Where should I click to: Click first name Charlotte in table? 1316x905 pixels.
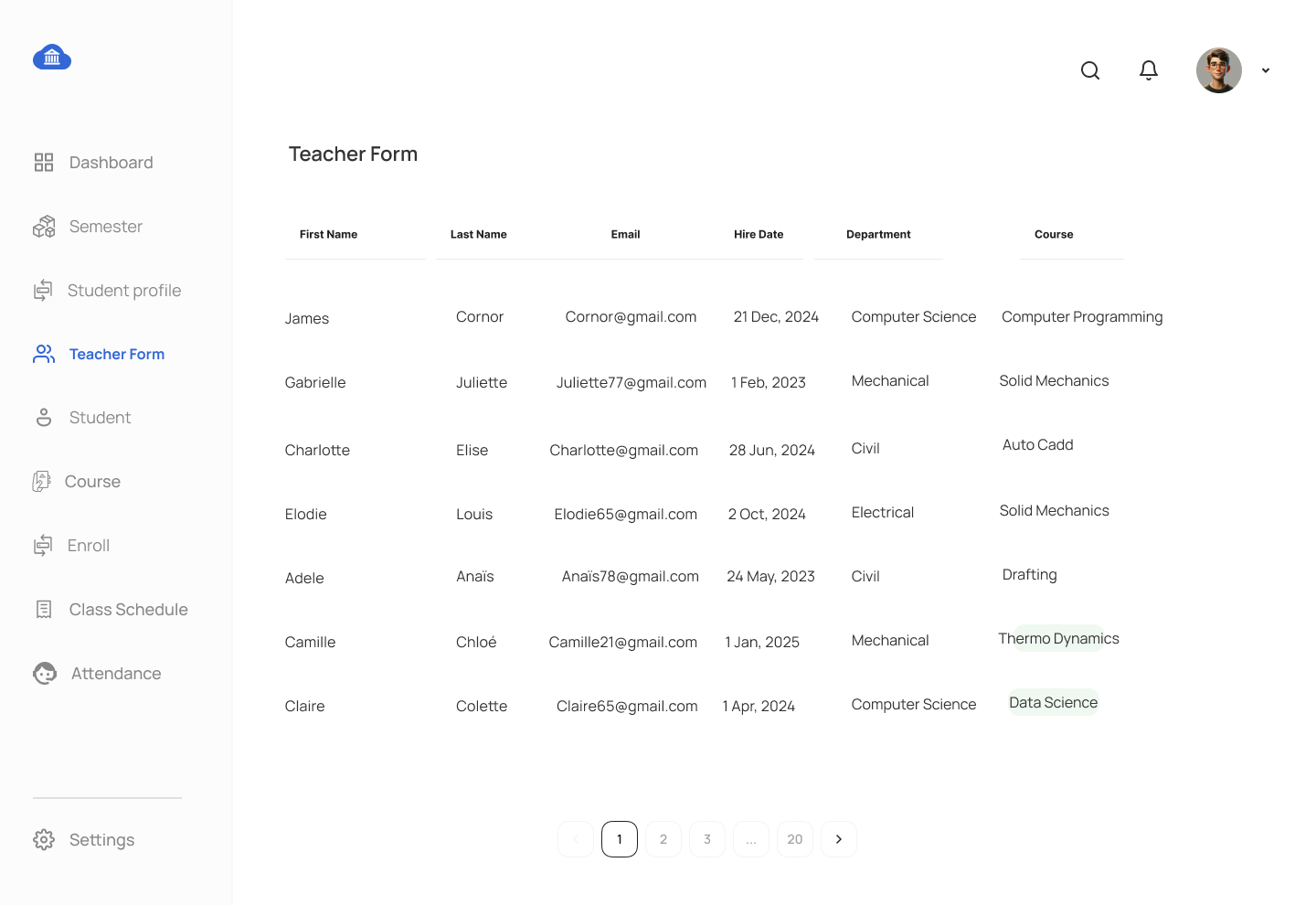318,451
